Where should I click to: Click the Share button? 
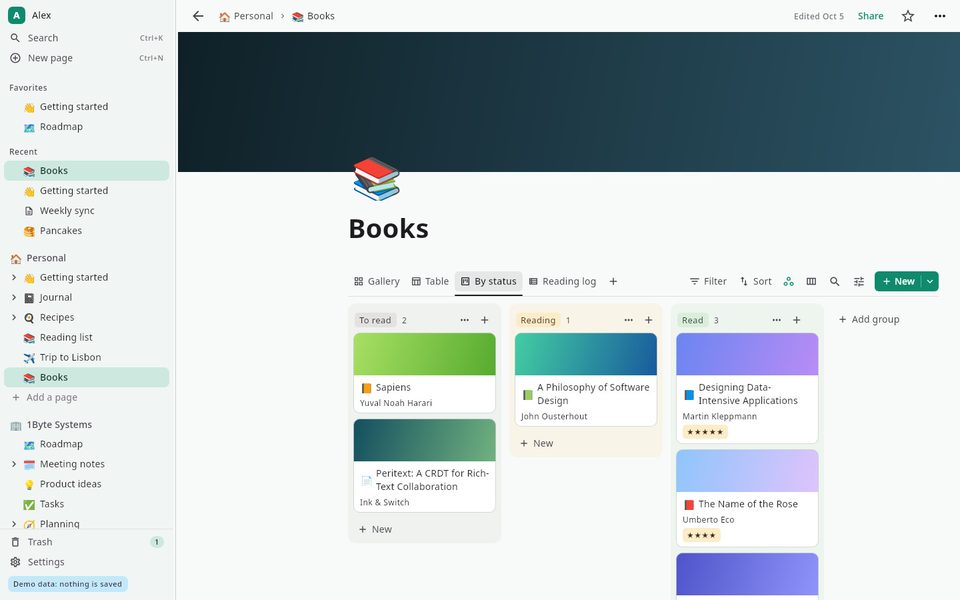(x=870, y=16)
